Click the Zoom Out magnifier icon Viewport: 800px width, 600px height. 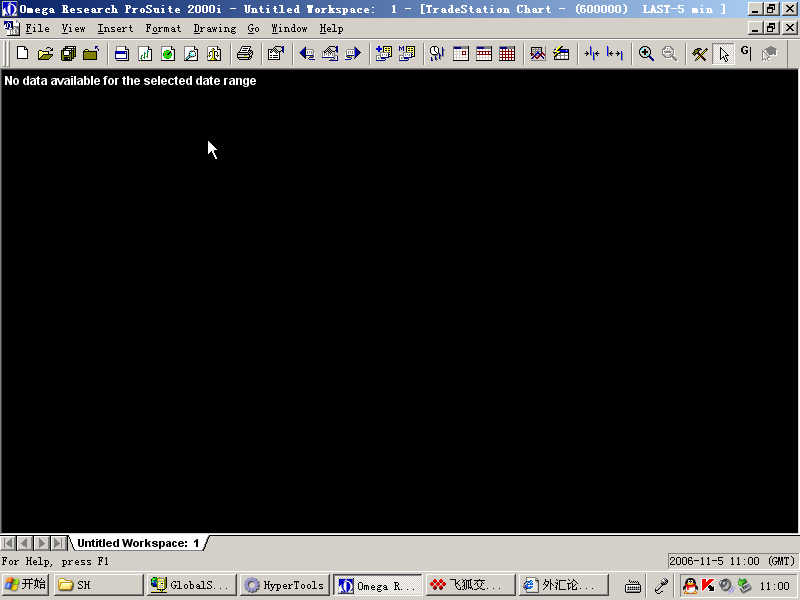(669, 54)
